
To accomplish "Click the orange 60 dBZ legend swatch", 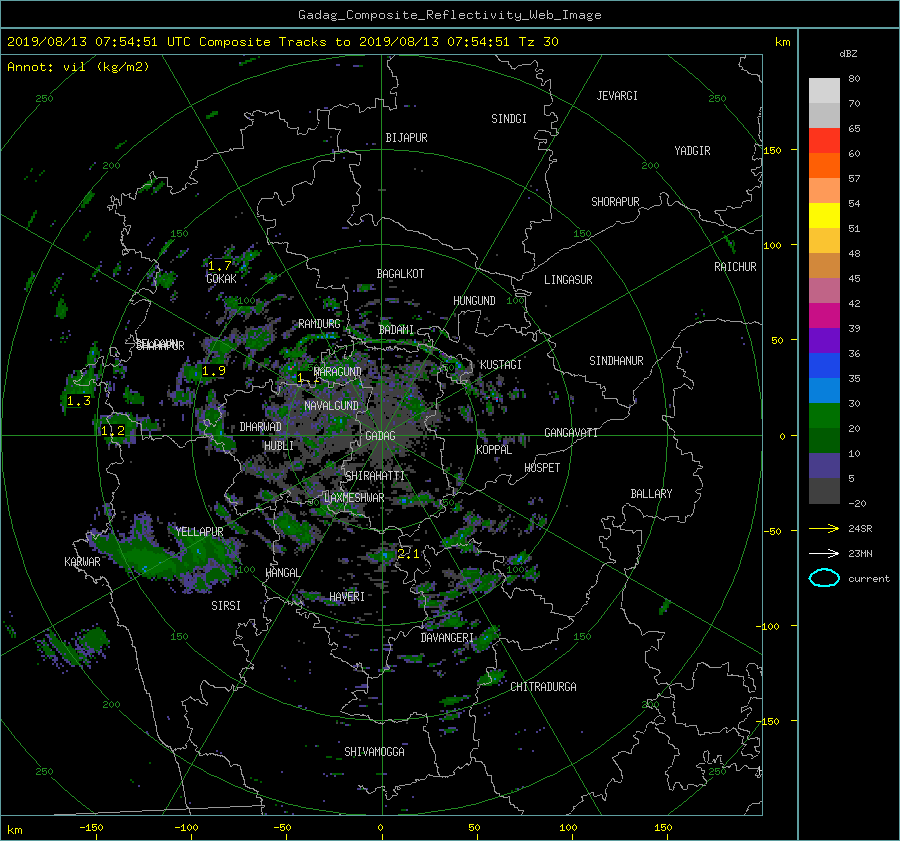I will click(824, 165).
